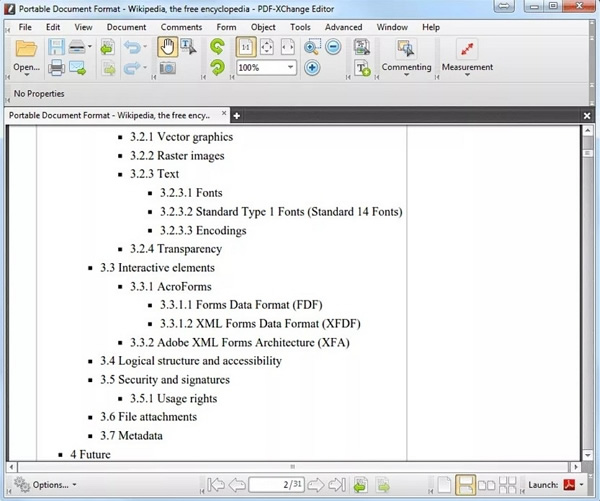The image size is (600, 501).
Task: Go to the first page
Action: click(x=216, y=485)
